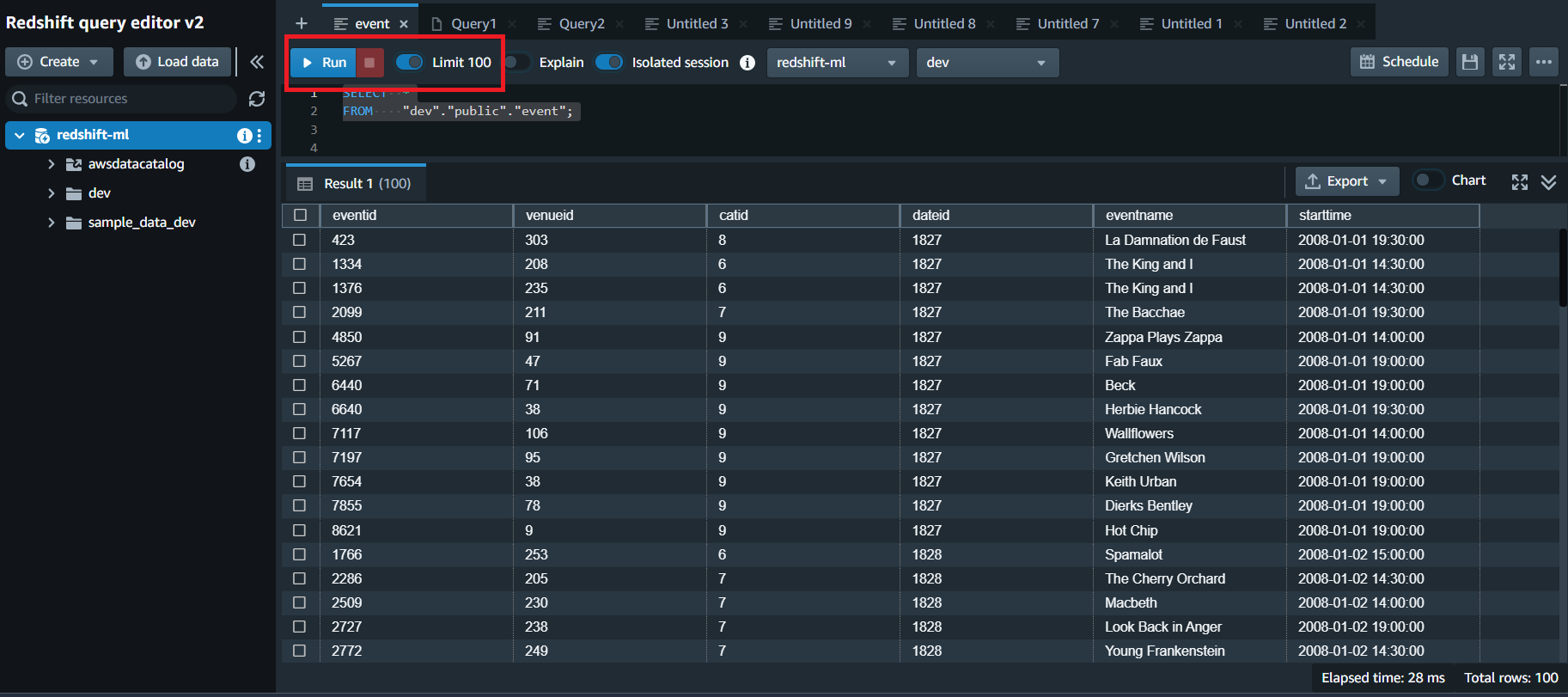1568x697 pixels.
Task: Sort by the starttime column header
Action: [1382, 215]
